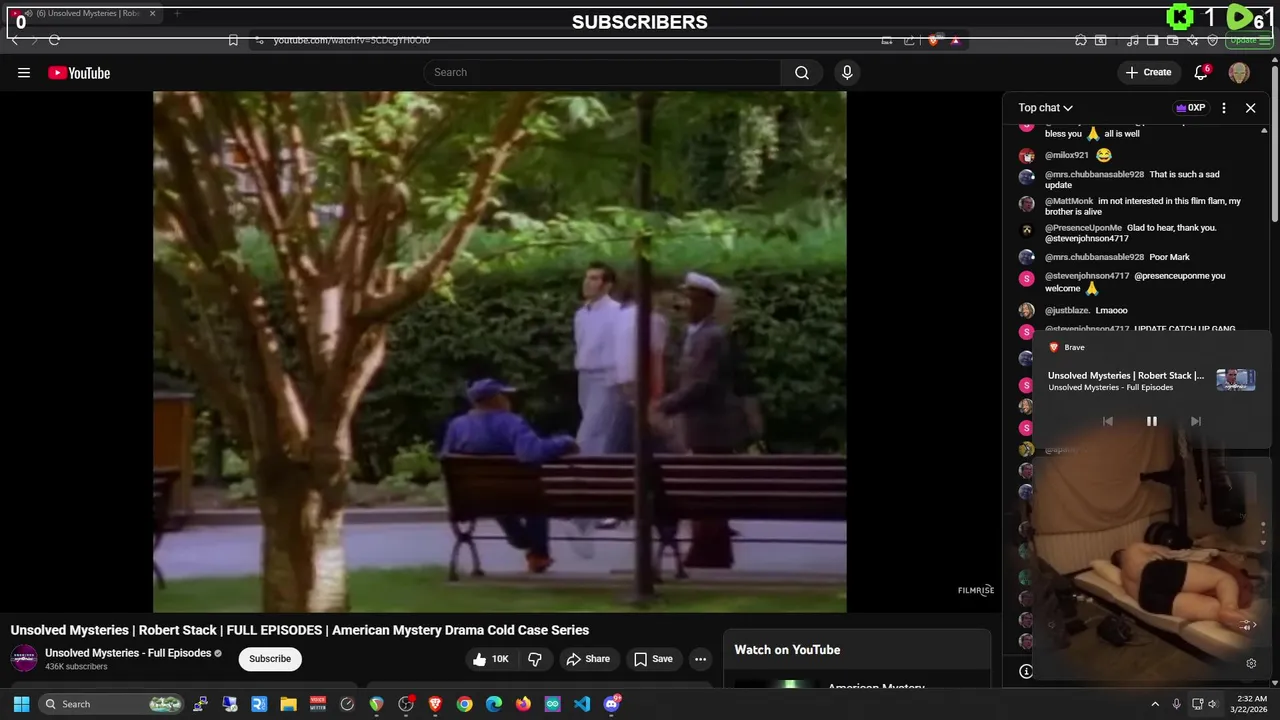Expand the Top chat dropdown
The image size is (1280, 720).
coord(1046,108)
